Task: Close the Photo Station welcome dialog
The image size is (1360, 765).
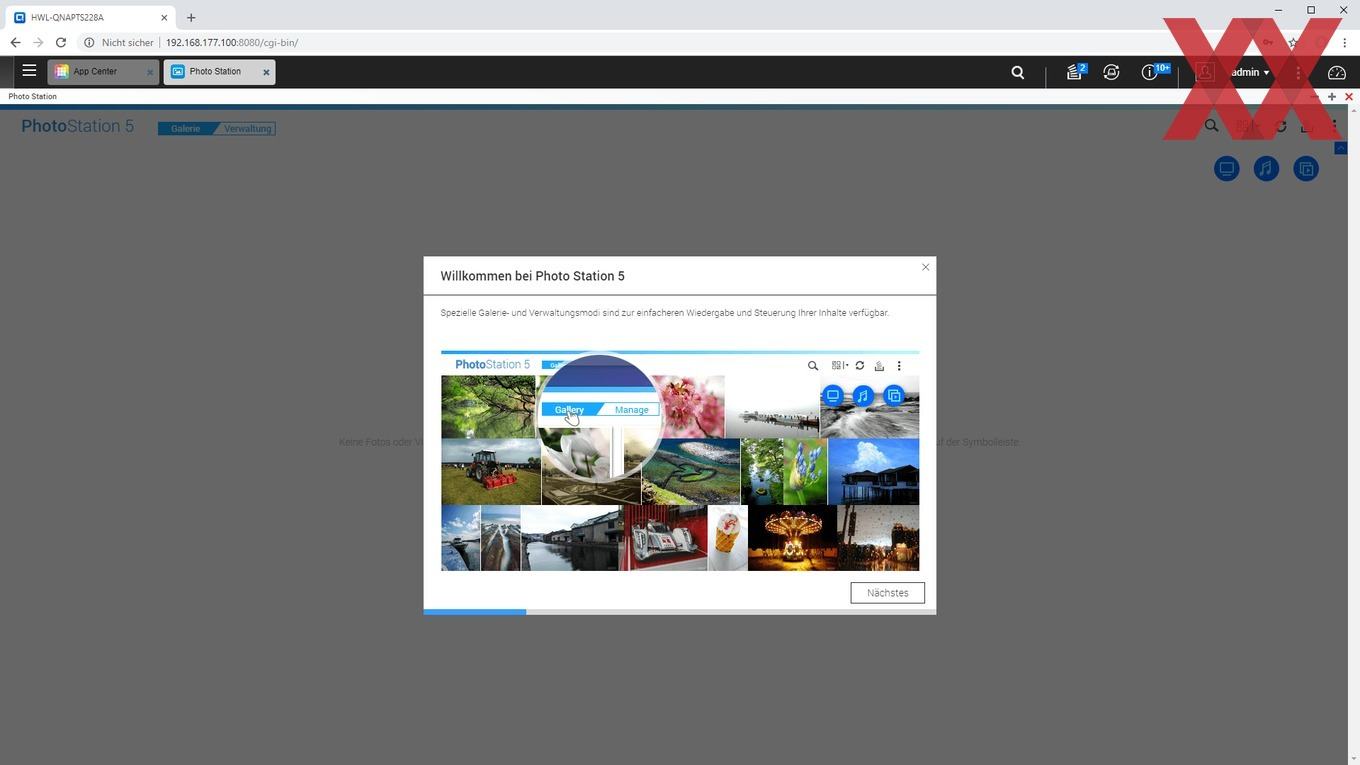Action: point(925,267)
